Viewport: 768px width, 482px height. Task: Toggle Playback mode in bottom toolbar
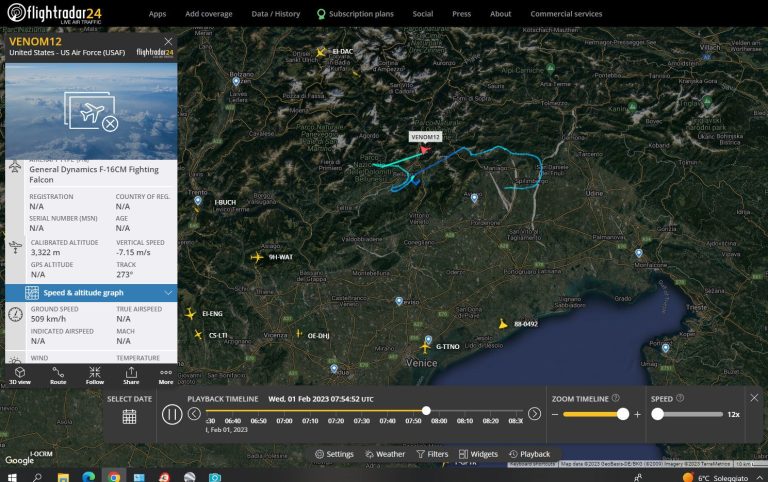[x=529, y=454]
